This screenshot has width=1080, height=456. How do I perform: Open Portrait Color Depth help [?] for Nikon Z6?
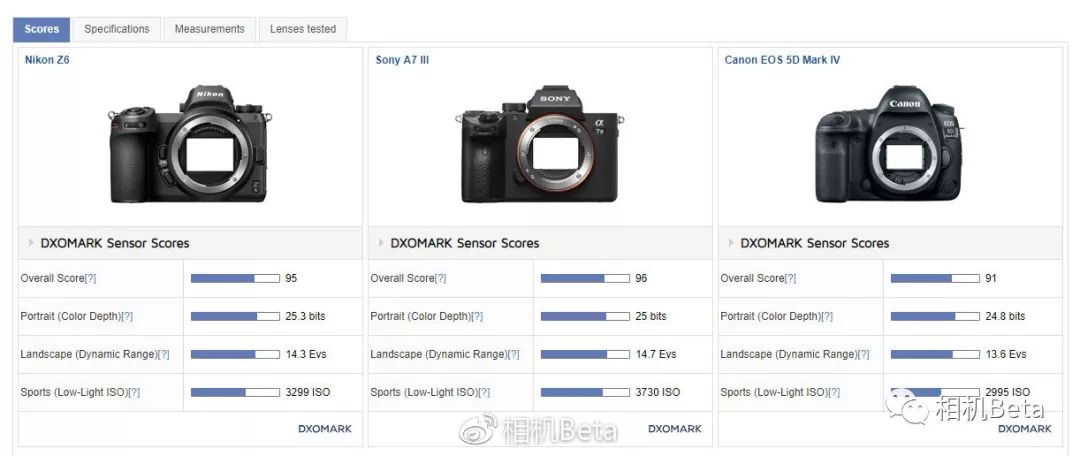tap(127, 316)
